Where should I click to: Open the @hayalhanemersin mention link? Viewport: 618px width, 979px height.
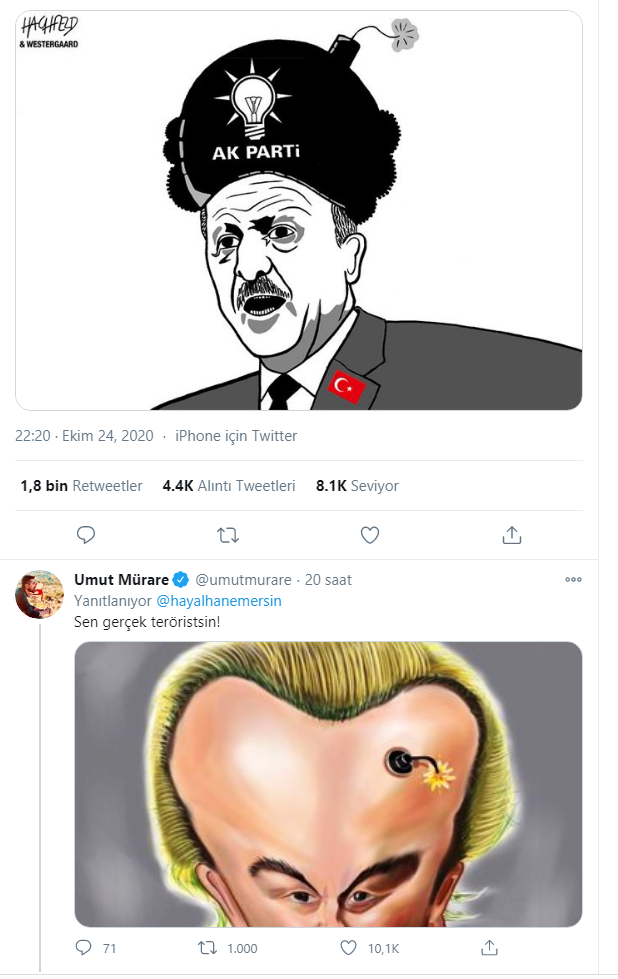(x=218, y=601)
